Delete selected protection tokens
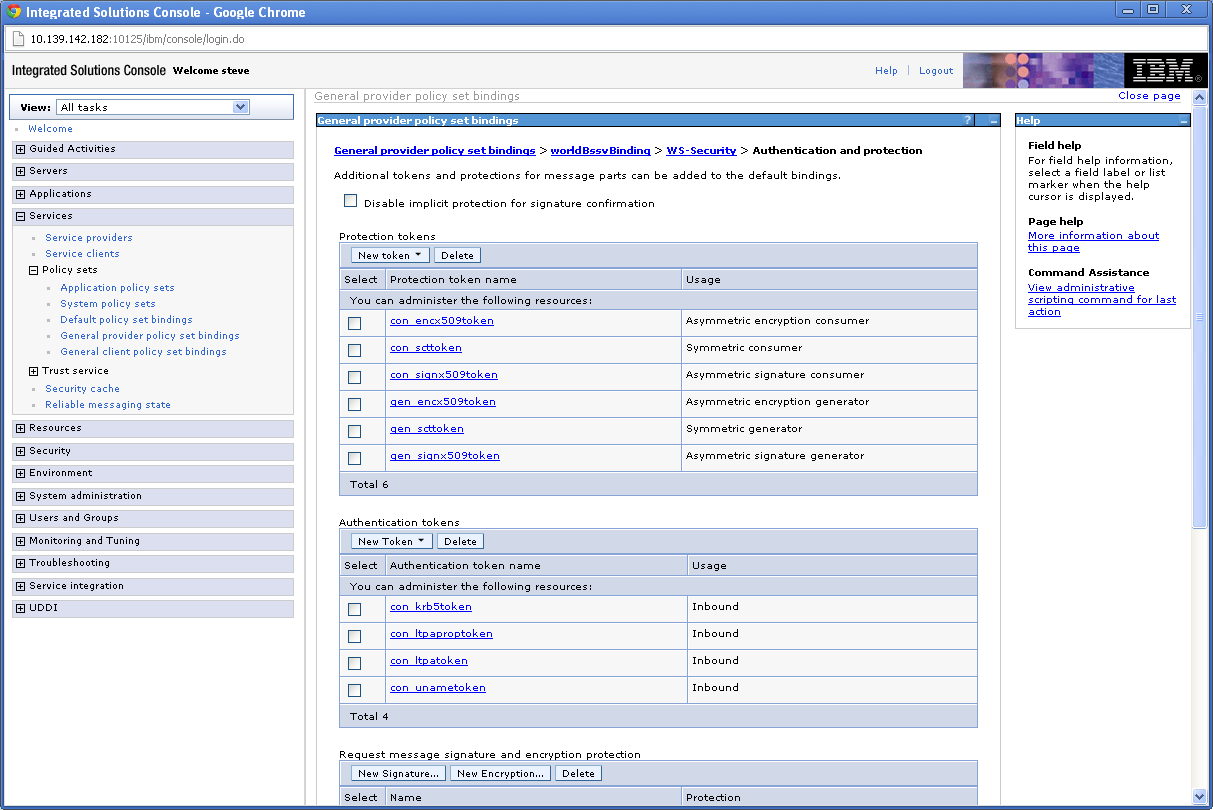This screenshot has height=810, width=1213. (457, 255)
